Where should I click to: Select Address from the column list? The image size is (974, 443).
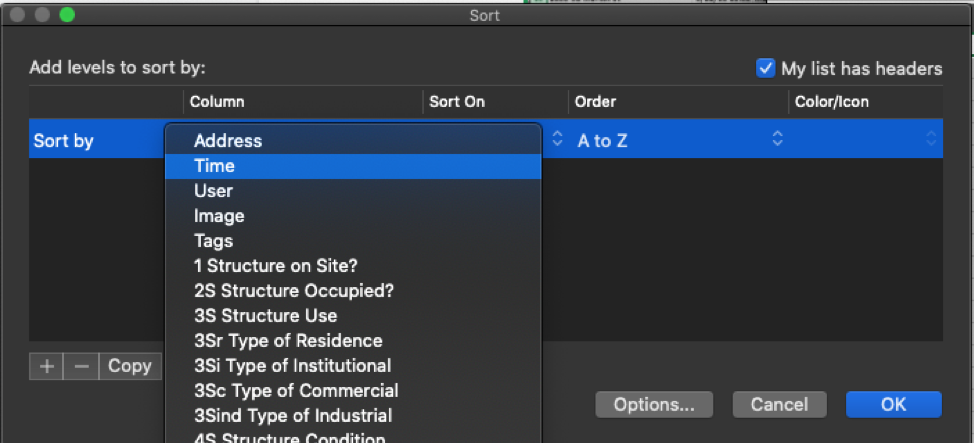(x=228, y=141)
